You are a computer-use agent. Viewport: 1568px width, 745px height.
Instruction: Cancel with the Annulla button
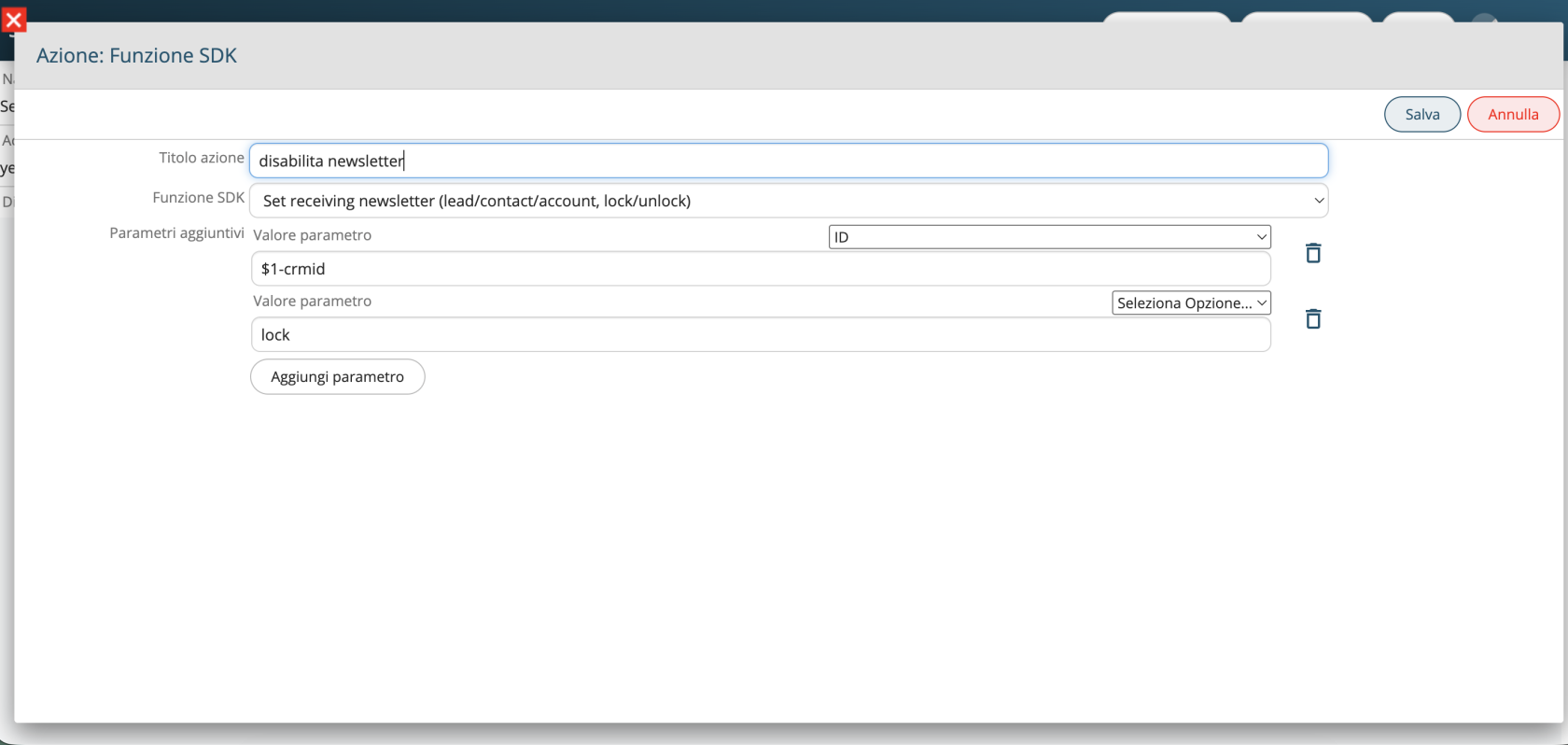1513,114
